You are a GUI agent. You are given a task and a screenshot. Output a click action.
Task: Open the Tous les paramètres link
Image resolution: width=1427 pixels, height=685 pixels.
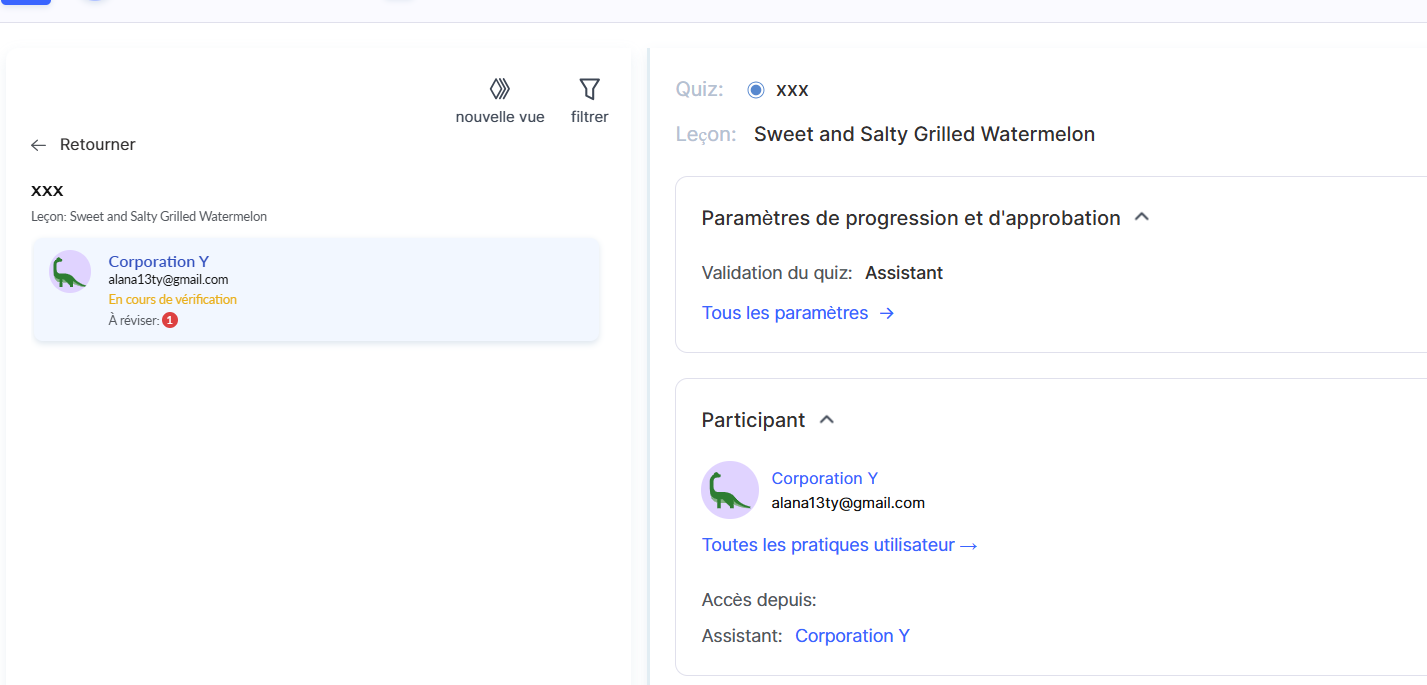785,313
